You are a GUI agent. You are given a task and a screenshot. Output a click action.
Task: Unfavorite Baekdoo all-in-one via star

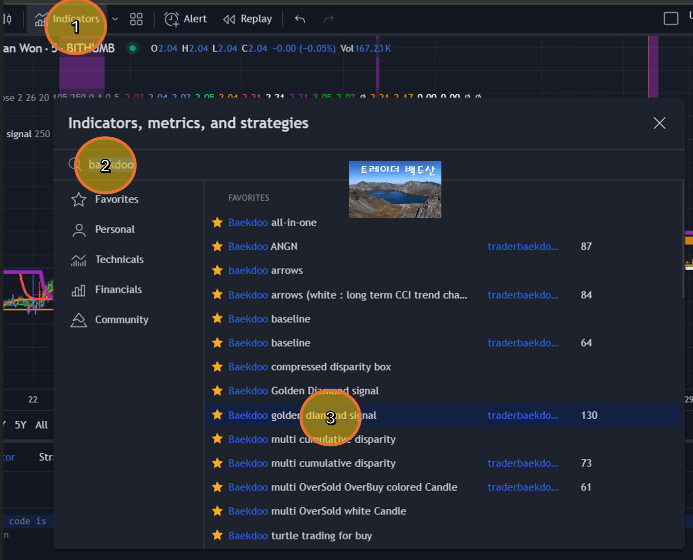click(217, 222)
